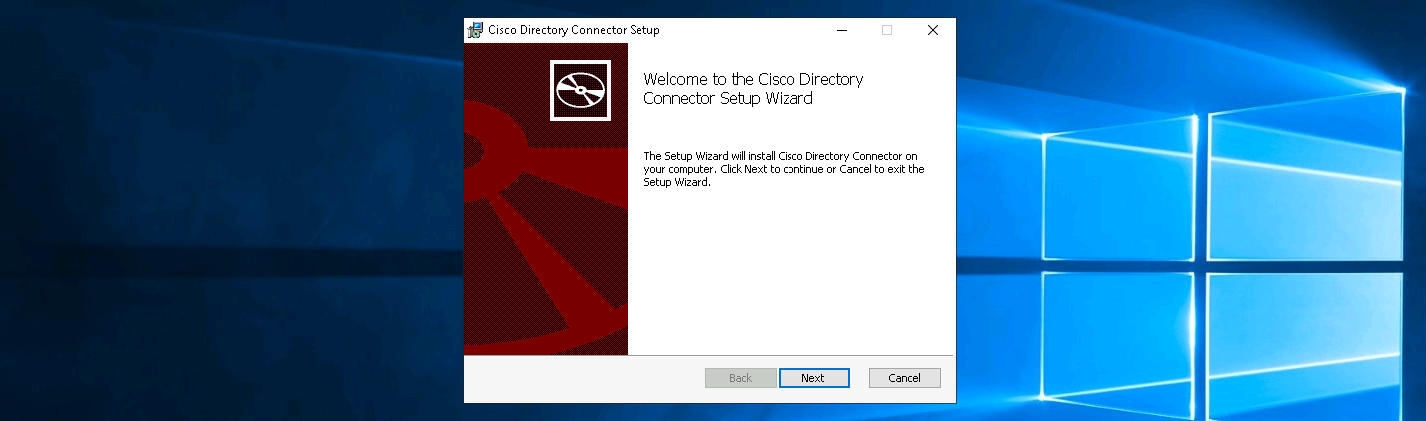Cancel the Cisco Directory Connector installation
This screenshot has height=421, width=1426.
point(904,378)
